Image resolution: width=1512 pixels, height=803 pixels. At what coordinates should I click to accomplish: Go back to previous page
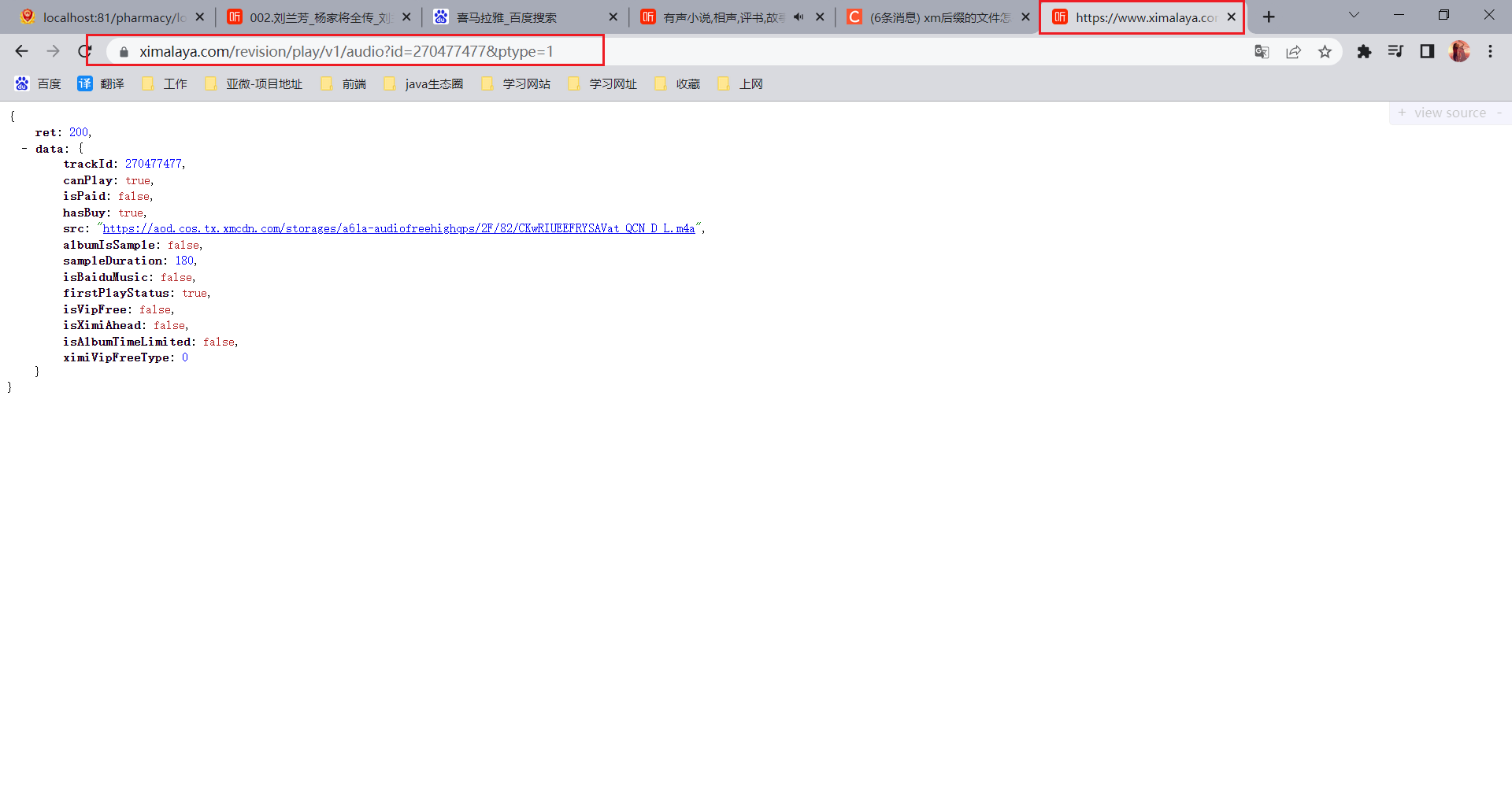click(21, 51)
